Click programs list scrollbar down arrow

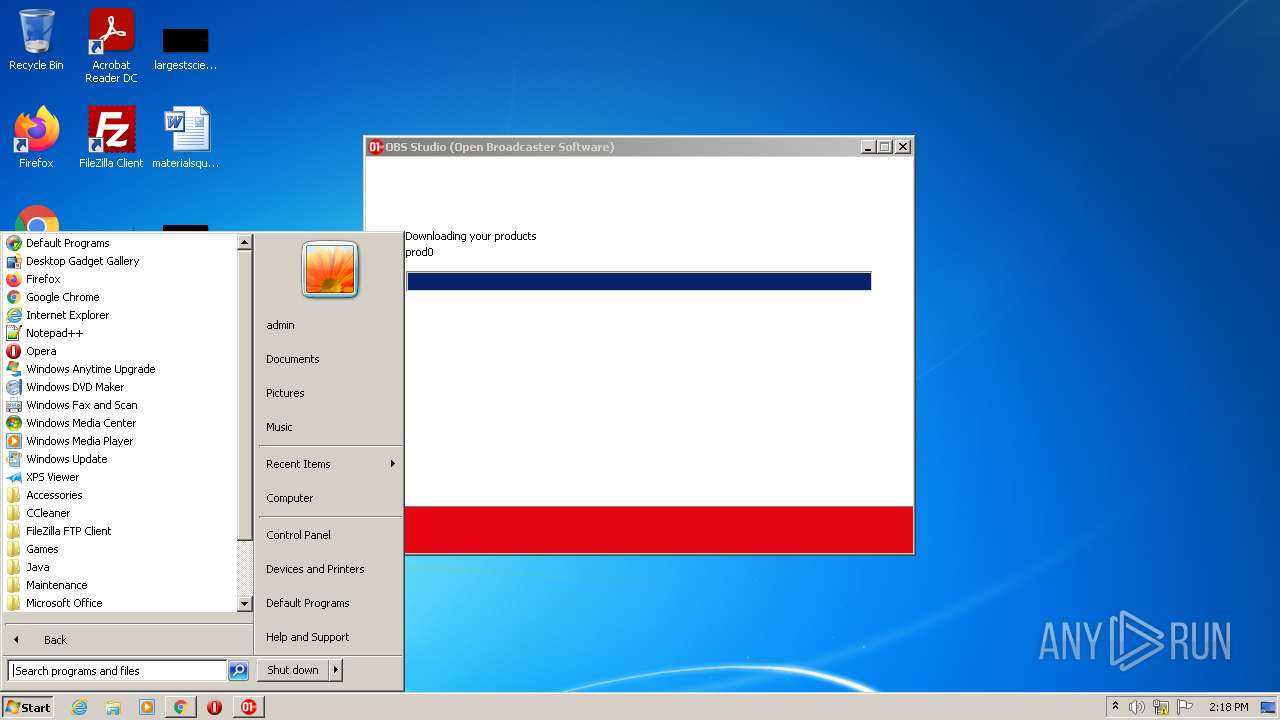click(244, 604)
